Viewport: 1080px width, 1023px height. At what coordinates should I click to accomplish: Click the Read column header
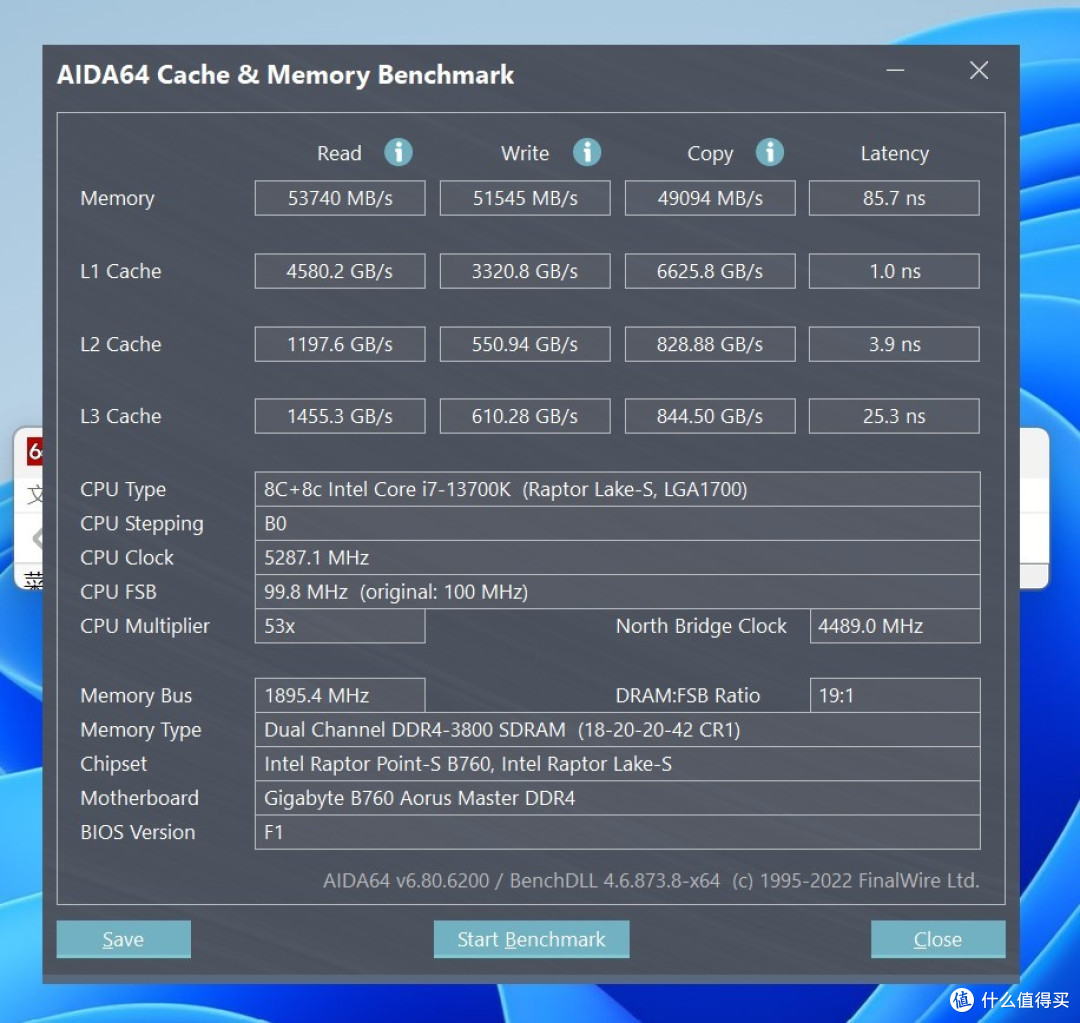pyautogui.click(x=339, y=153)
